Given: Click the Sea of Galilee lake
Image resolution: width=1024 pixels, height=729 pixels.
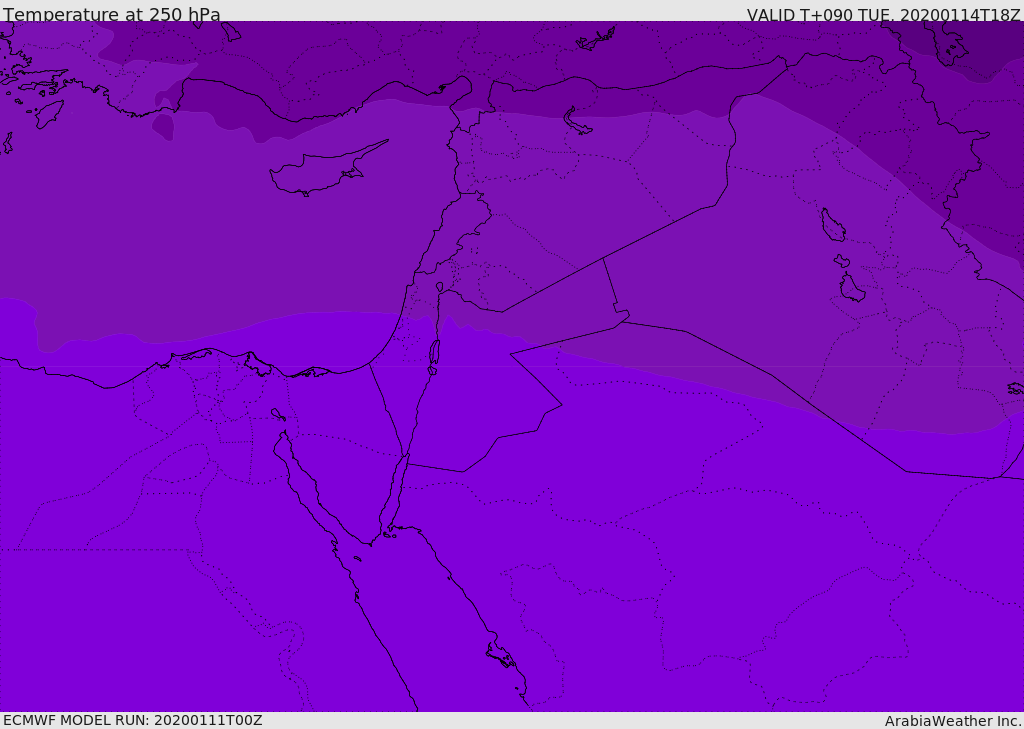Looking at the screenshot, I should [x=439, y=288].
